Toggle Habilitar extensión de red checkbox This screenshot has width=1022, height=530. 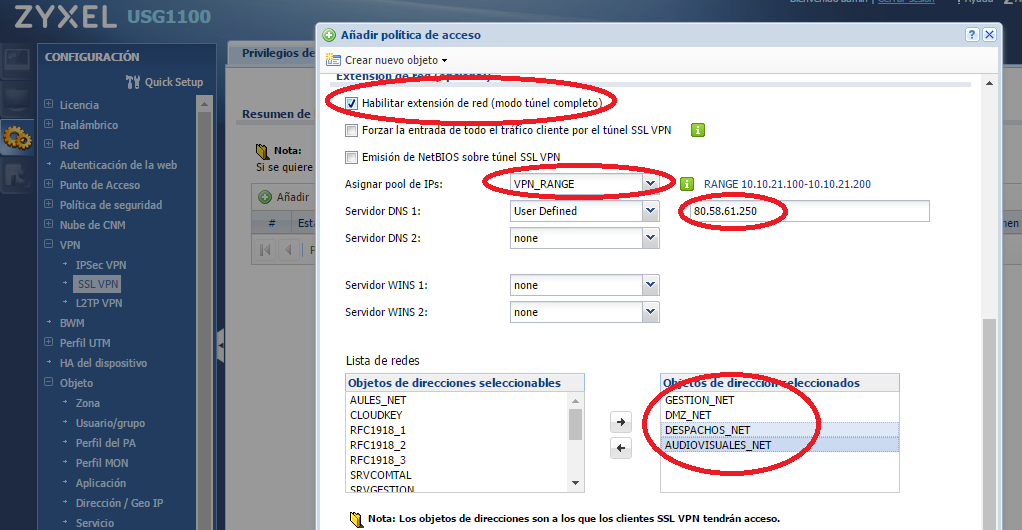click(351, 103)
